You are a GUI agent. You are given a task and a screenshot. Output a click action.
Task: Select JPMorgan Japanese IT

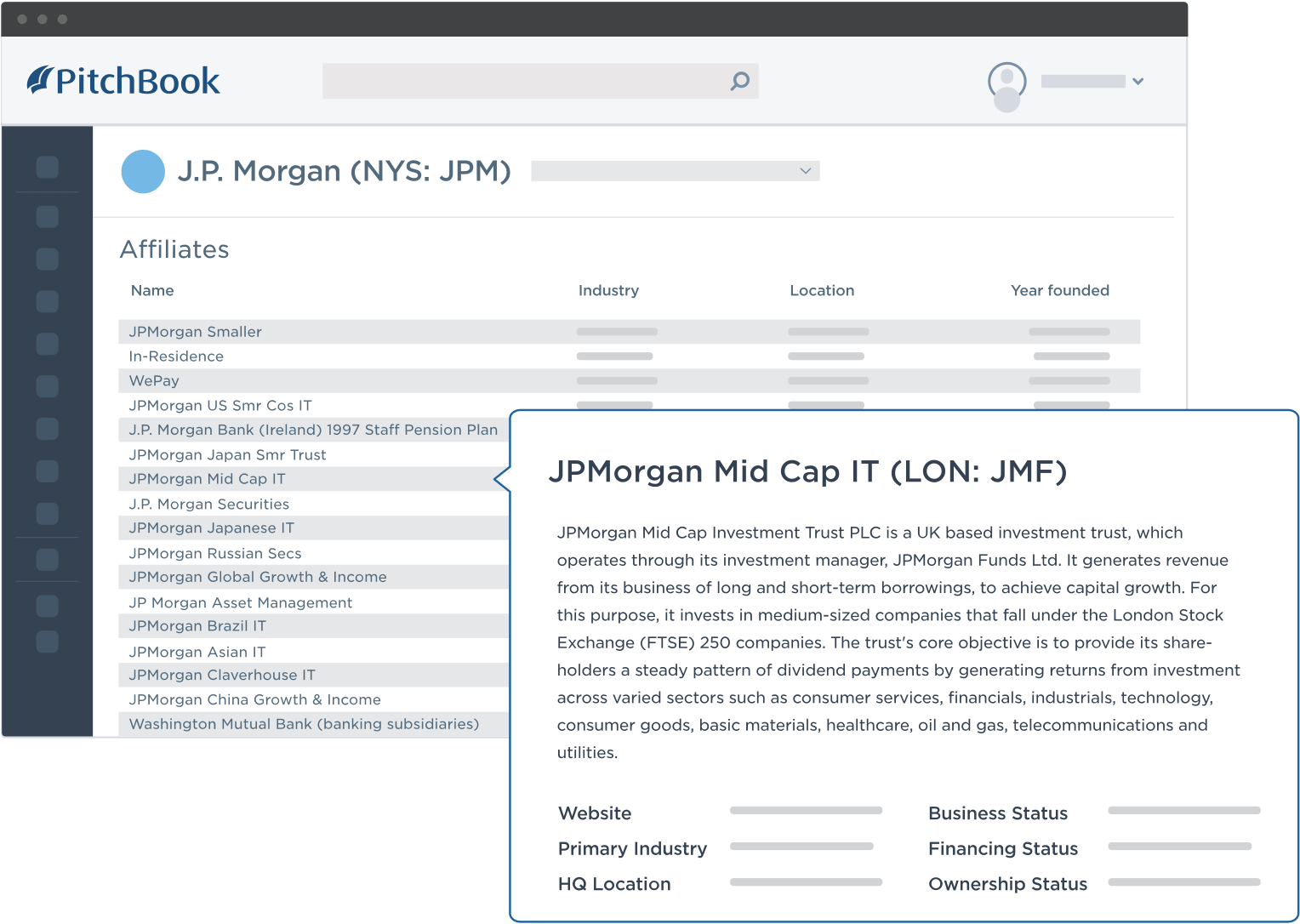click(x=313, y=528)
